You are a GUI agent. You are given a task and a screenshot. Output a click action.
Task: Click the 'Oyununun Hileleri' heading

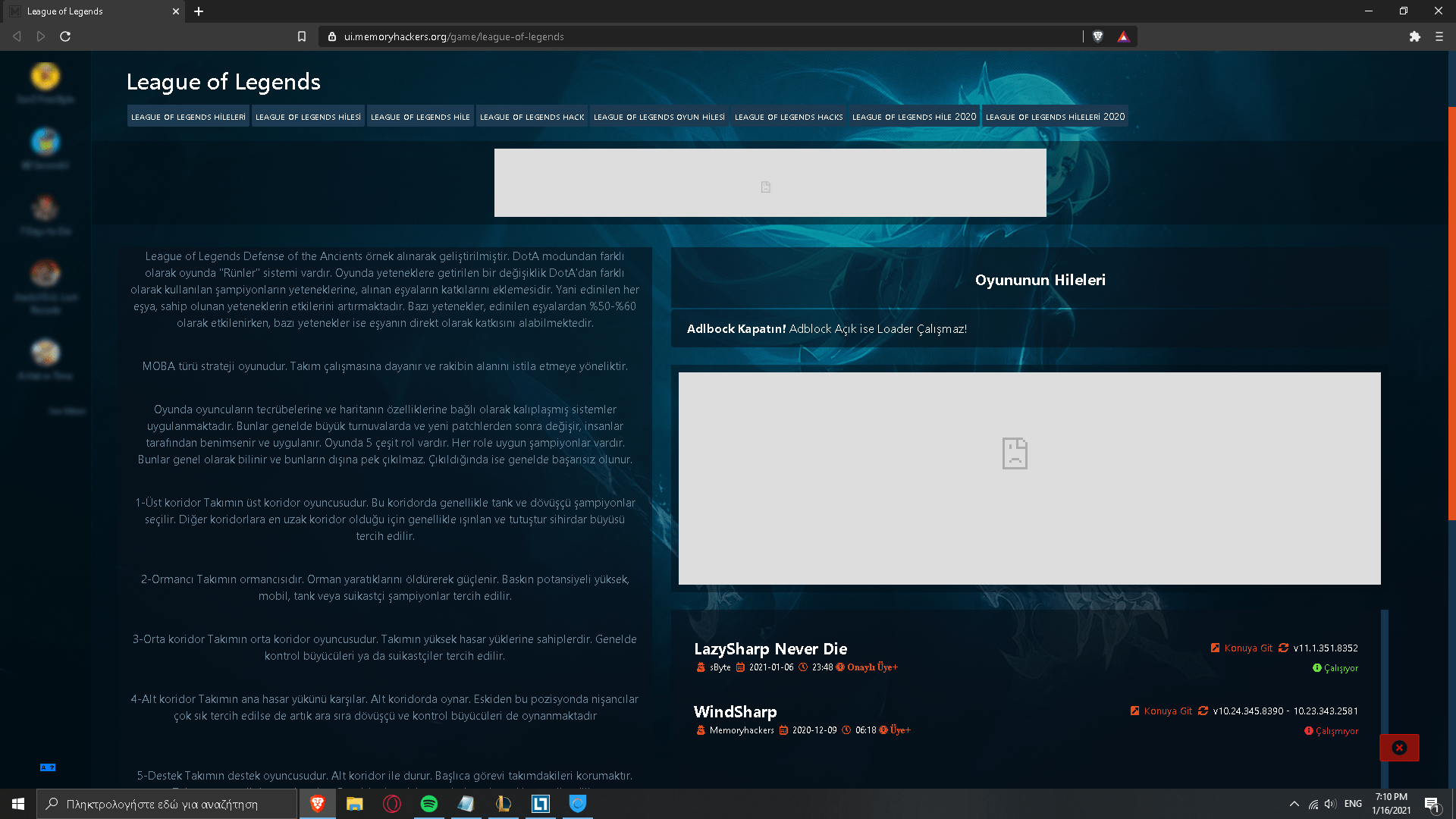[1040, 280]
